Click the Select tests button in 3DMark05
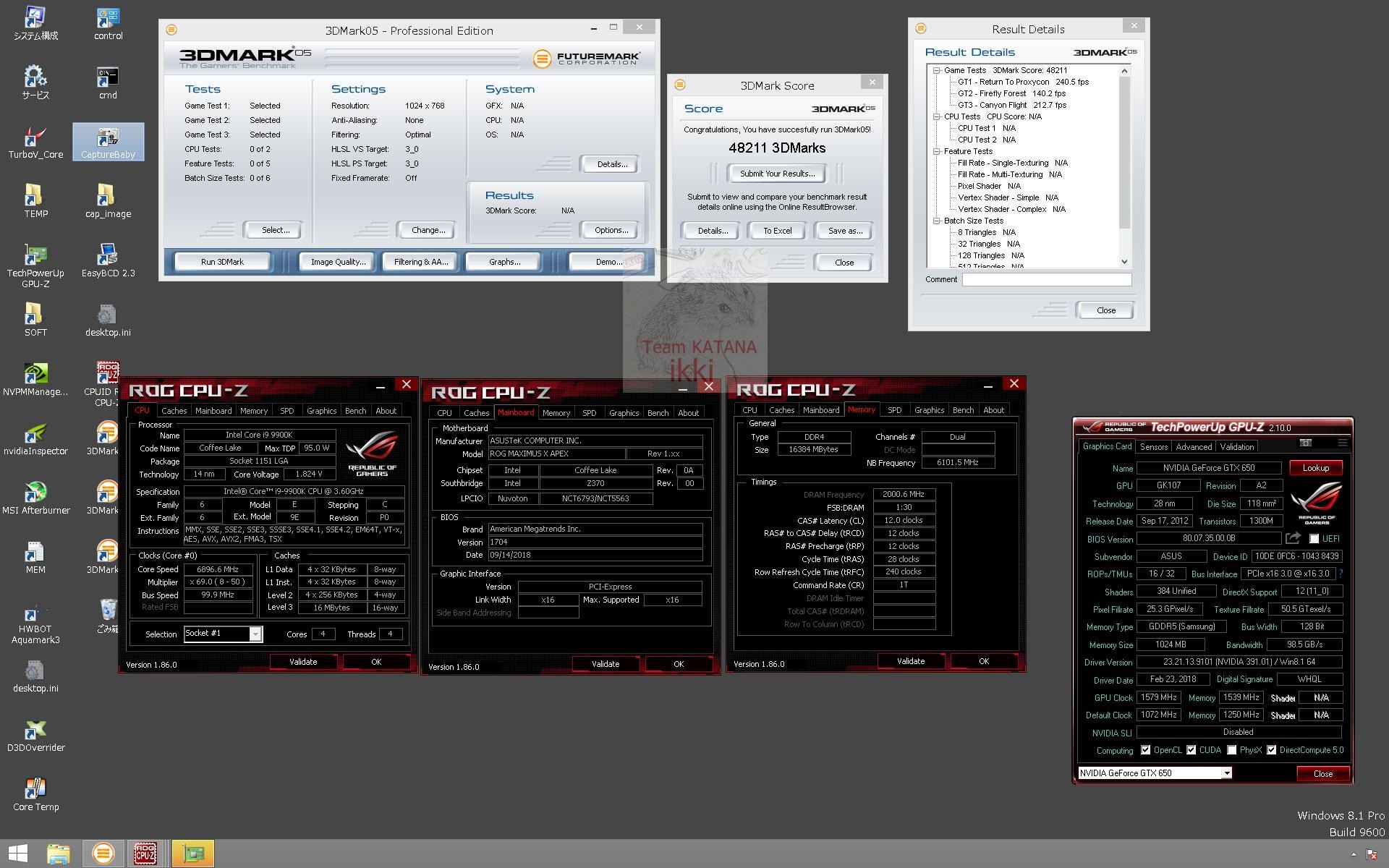1389x868 pixels. [x=274, y=230]
